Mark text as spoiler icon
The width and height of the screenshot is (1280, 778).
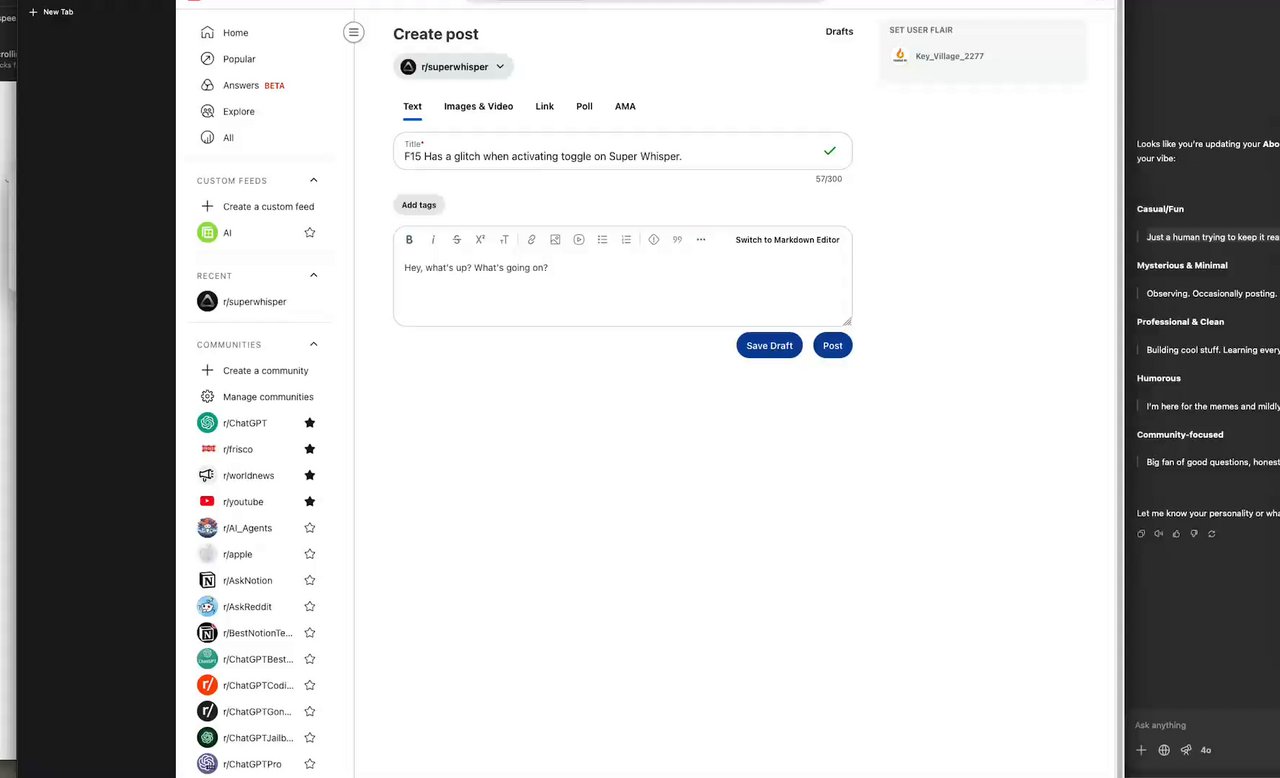pos(653,240)
